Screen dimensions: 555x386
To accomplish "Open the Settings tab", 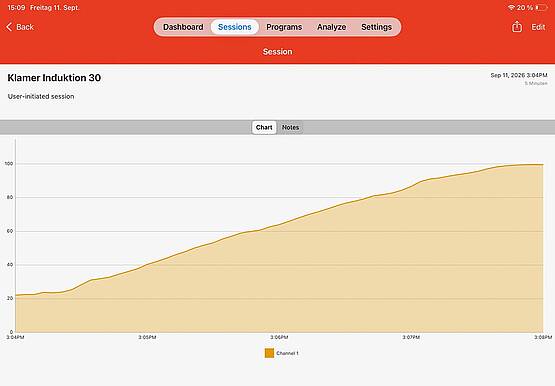I will (x=376, y=27).
